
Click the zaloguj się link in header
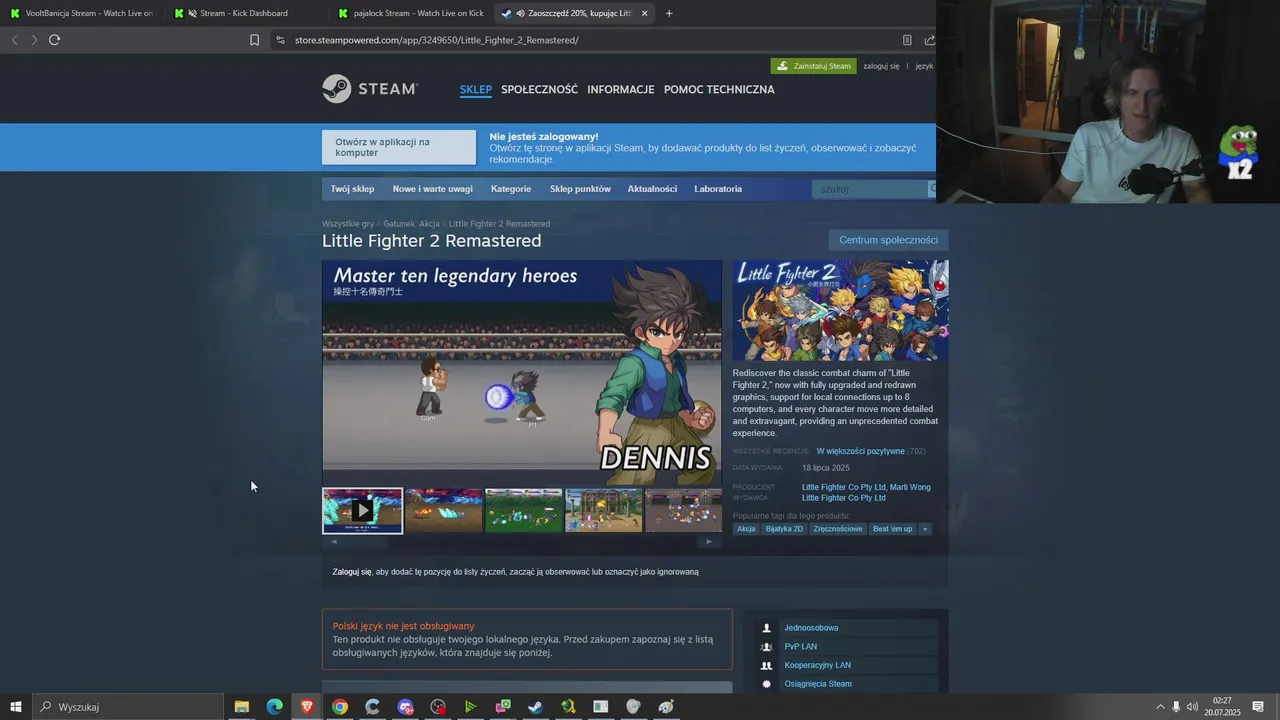881,66
